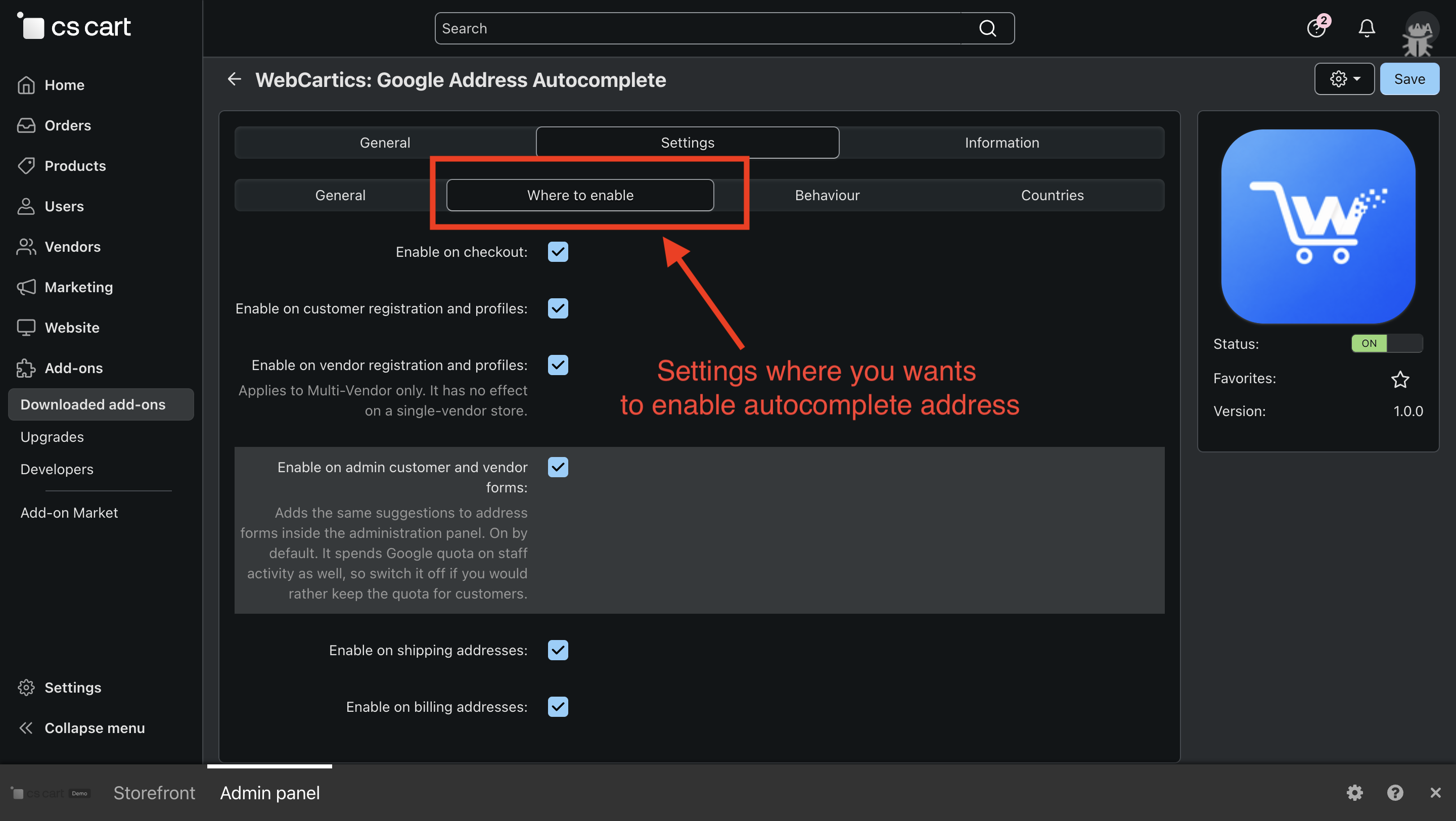
Task: Open the General settings sub-tab
Action: [x=340, y=195]
